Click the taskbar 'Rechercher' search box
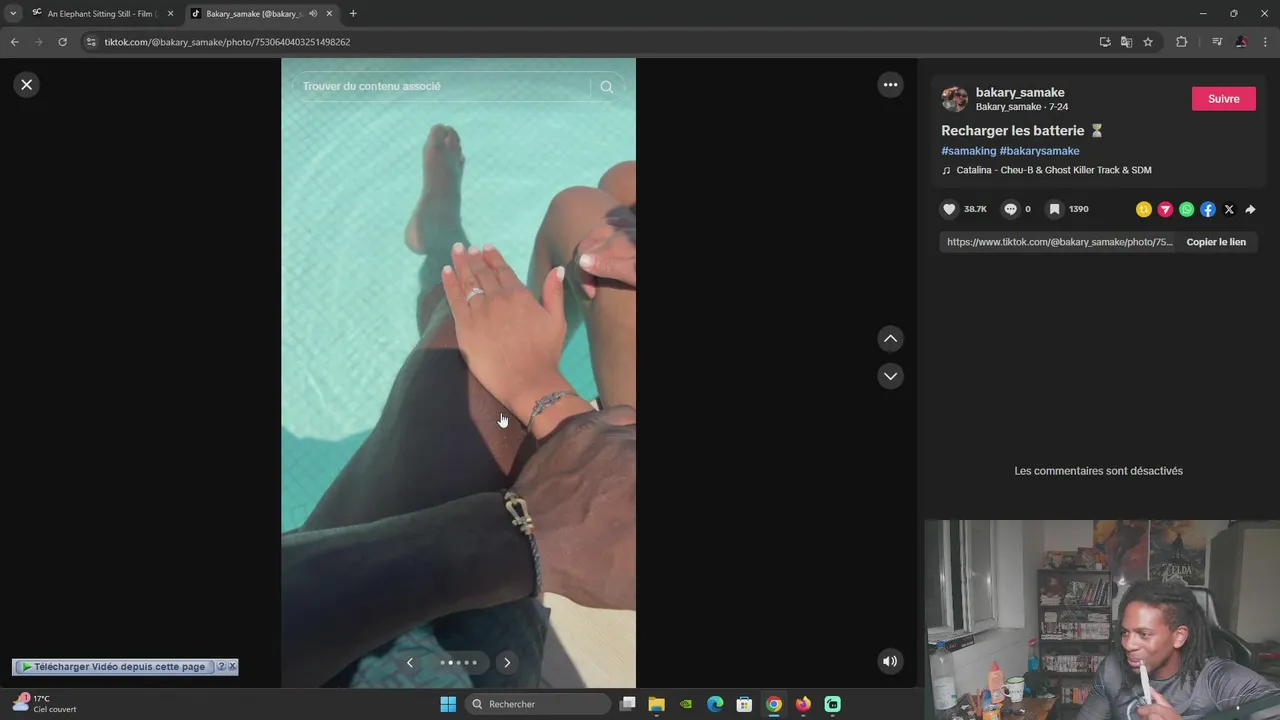The width and height of the screenshot is (1280, 720). 538,704
